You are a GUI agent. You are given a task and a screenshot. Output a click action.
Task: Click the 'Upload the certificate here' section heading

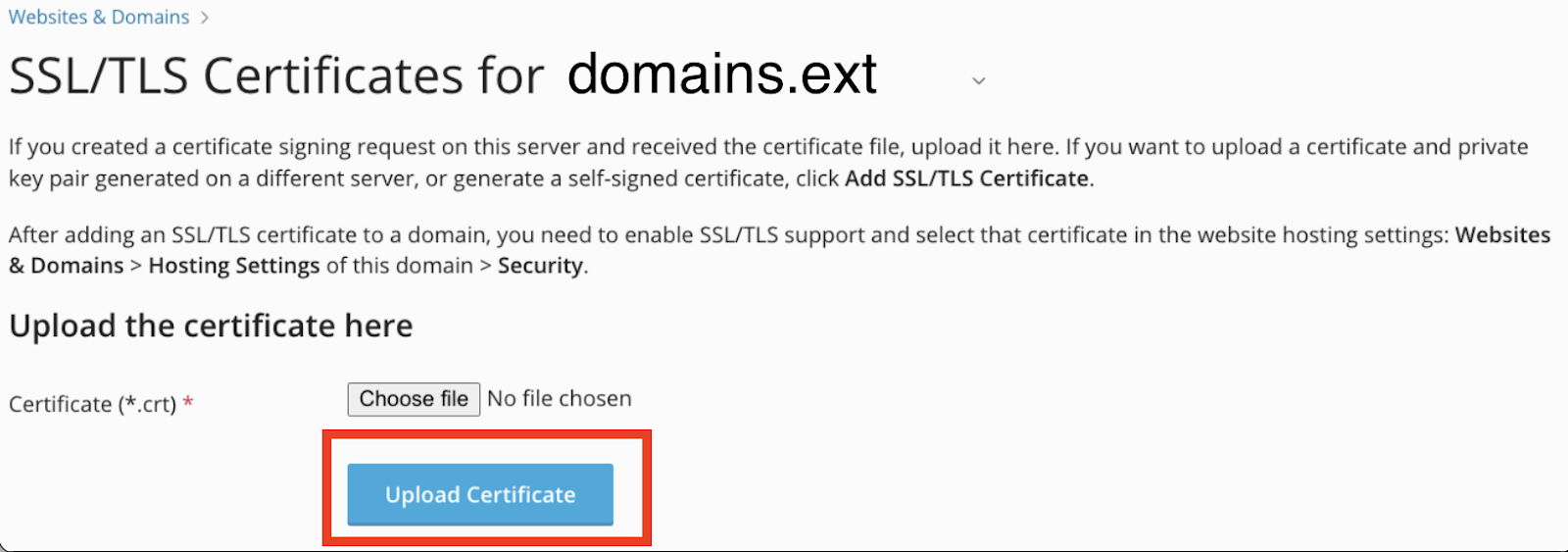[x=211, y=326]
